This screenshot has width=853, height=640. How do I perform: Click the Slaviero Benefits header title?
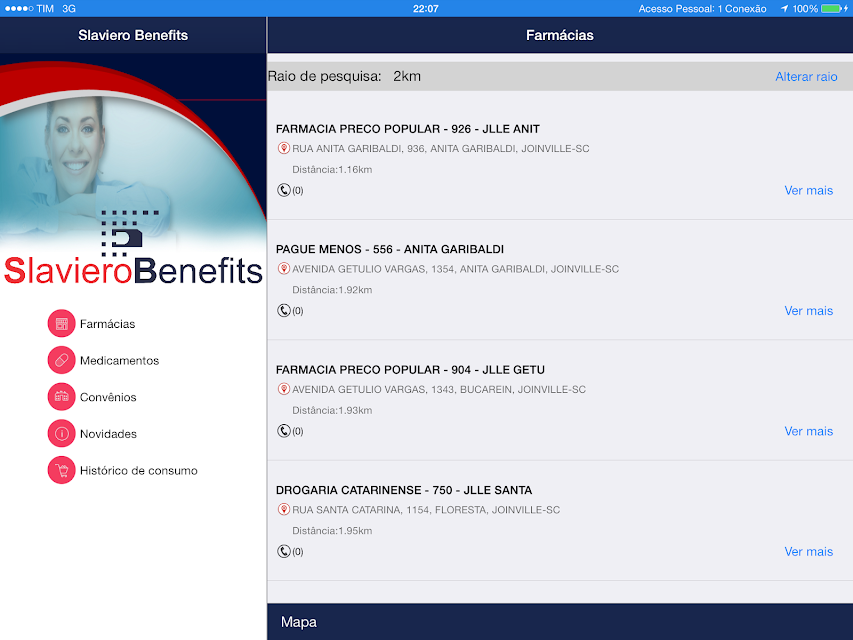(x=133, y=35)
